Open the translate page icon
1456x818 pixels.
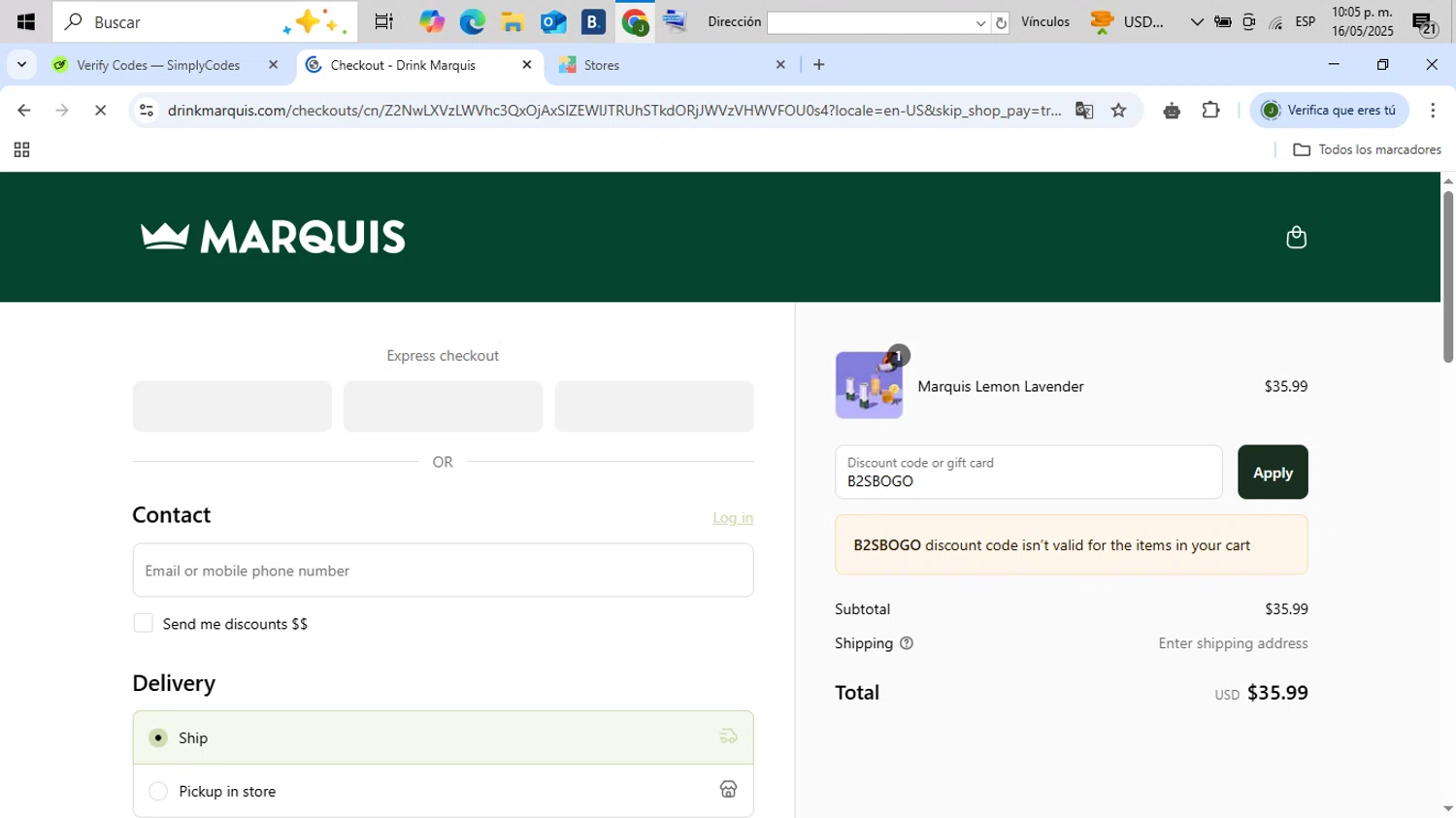coord(1084,111)
